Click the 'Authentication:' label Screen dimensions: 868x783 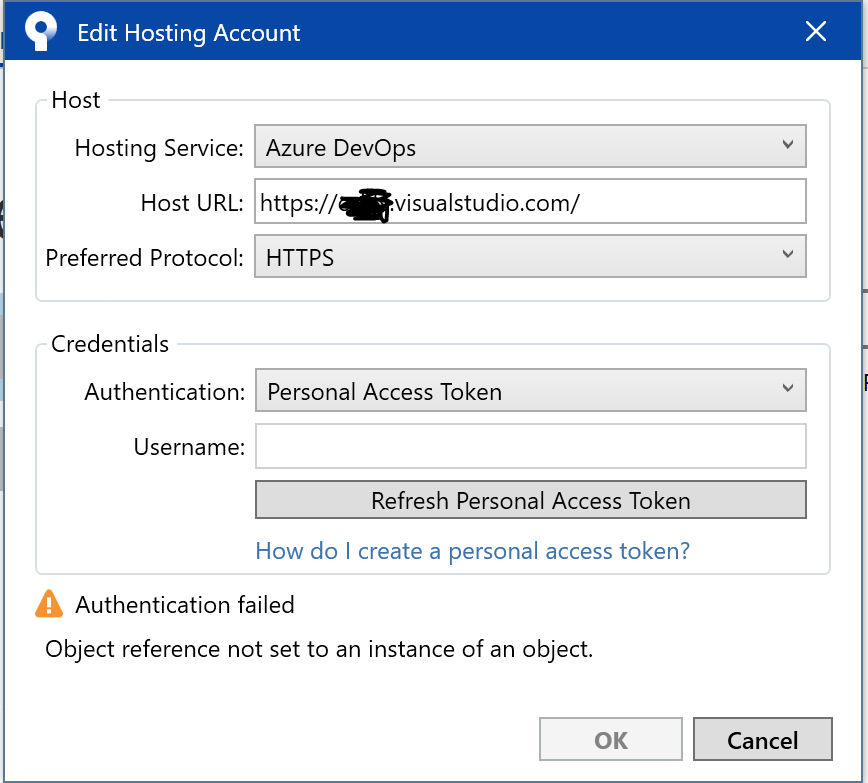click(x=164, y=392)
